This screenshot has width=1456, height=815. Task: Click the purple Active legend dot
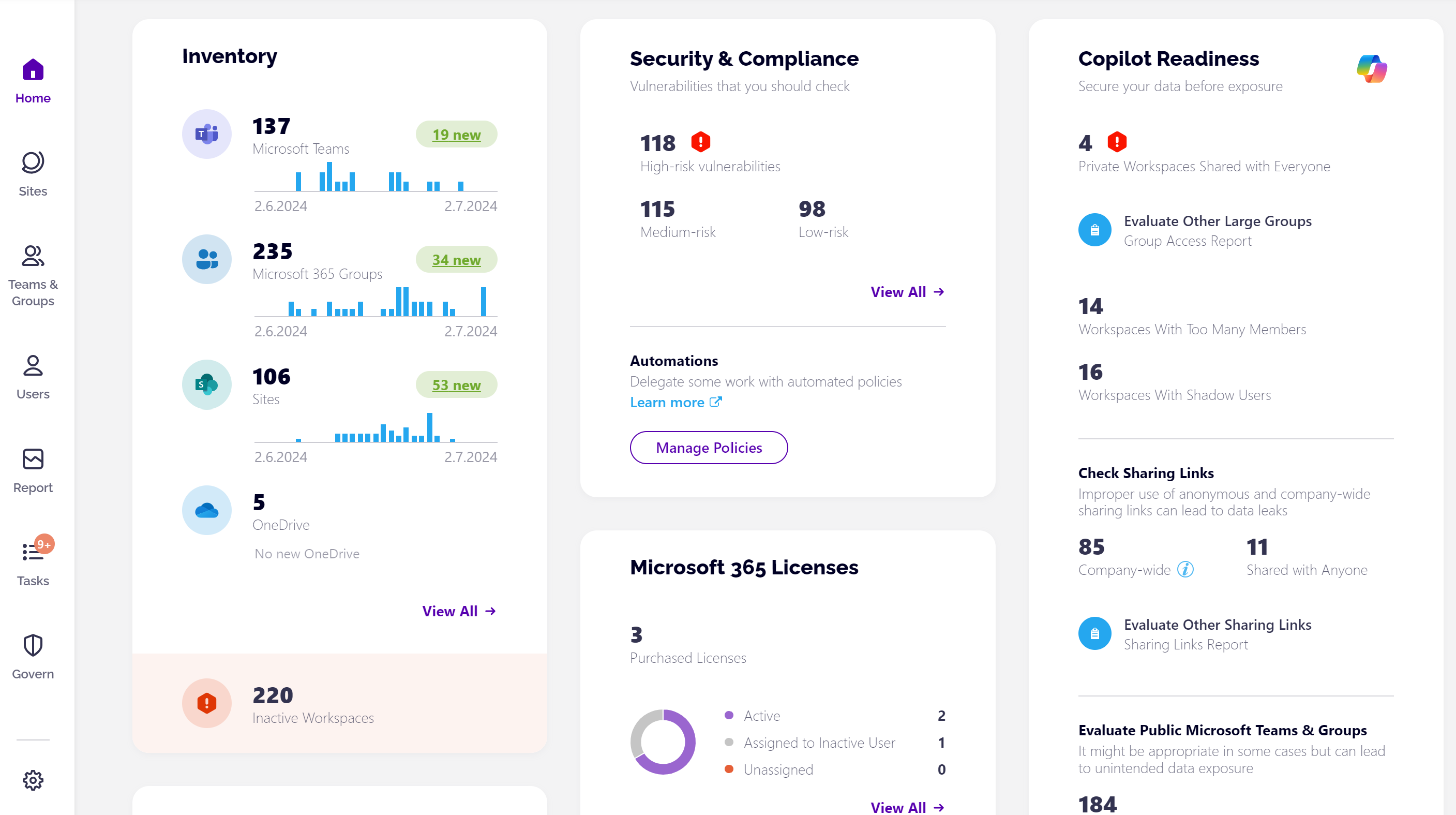pyautogui.click(x=729, y=715)
